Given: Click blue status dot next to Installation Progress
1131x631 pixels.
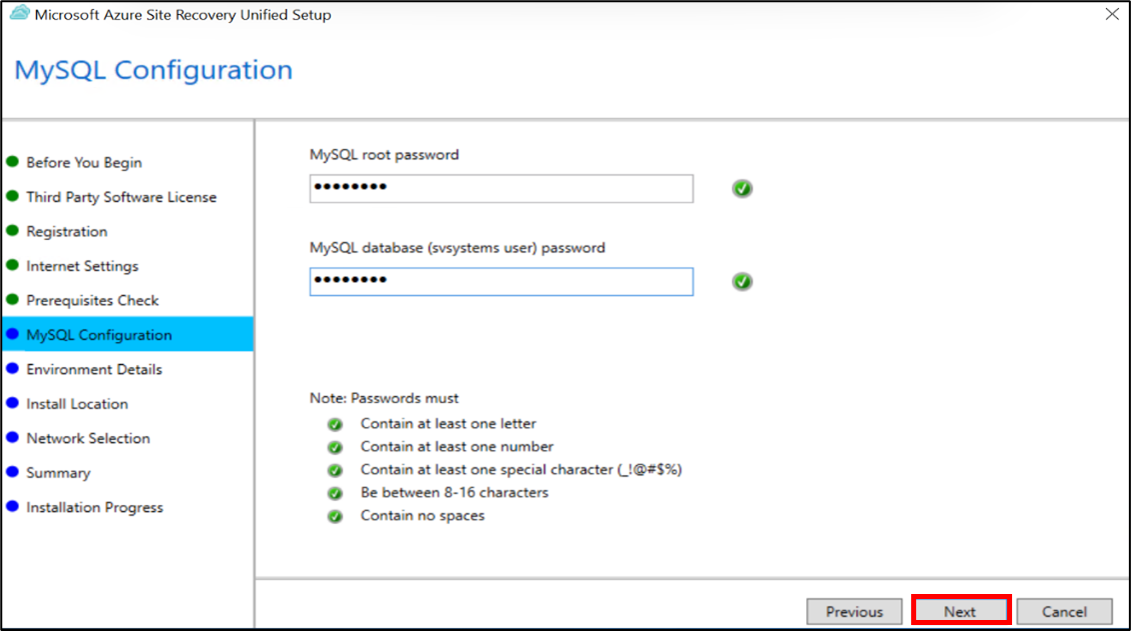Looking at the screenshot, I should (x=12, y=507).
